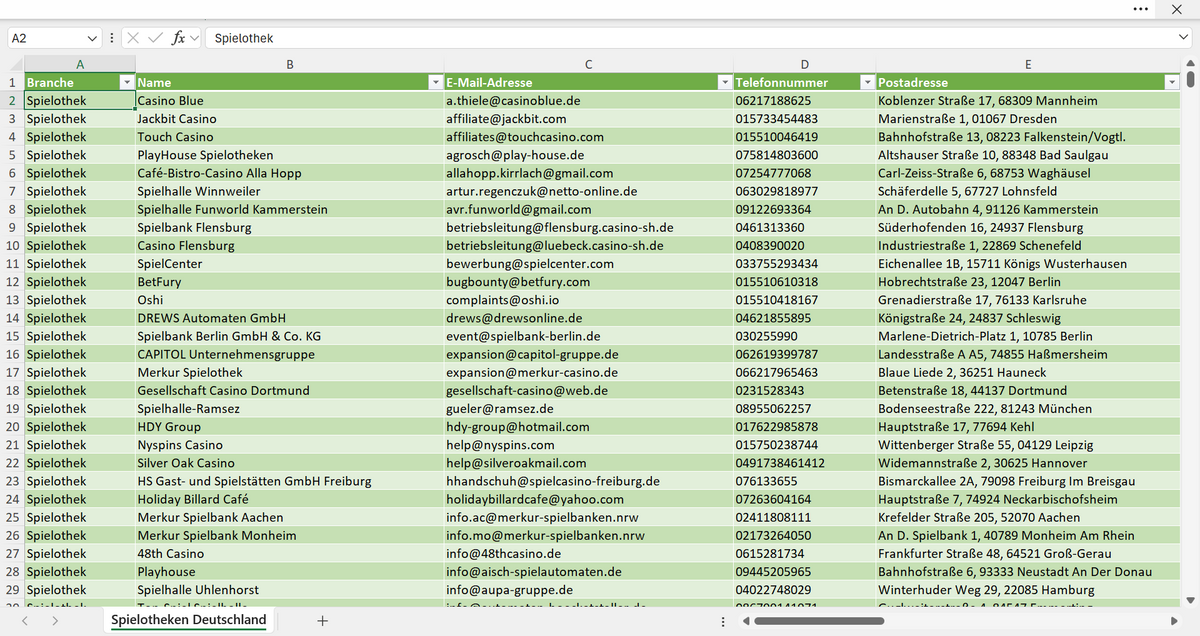Open the Postadresse filter dropdown
The width and height of the screenshot is (1200, 636).
coord(1172,82)
